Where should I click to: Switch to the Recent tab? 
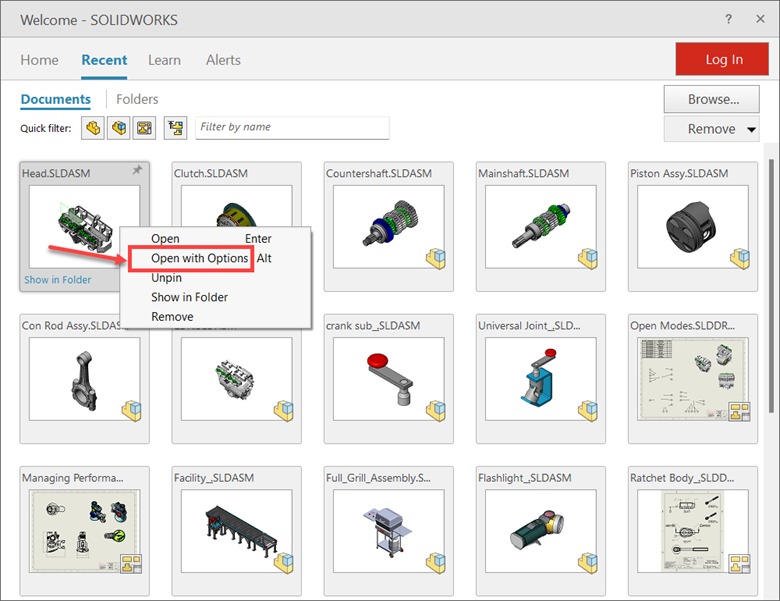click(104, 60)
